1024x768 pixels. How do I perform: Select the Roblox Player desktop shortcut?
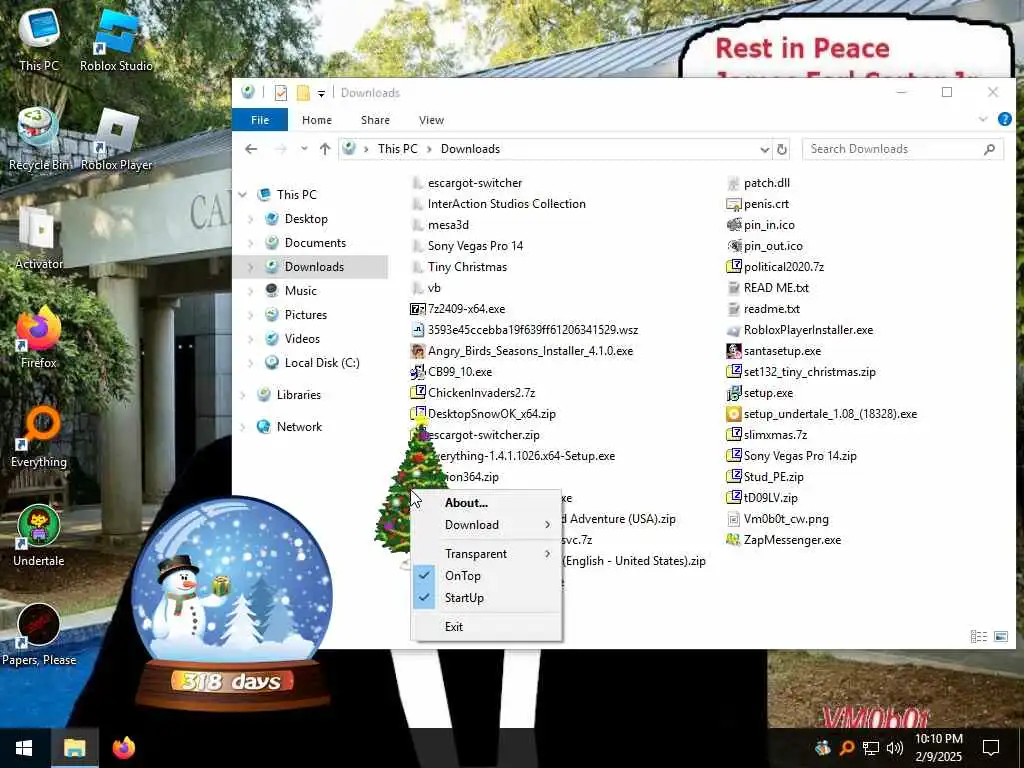[116, 139]
